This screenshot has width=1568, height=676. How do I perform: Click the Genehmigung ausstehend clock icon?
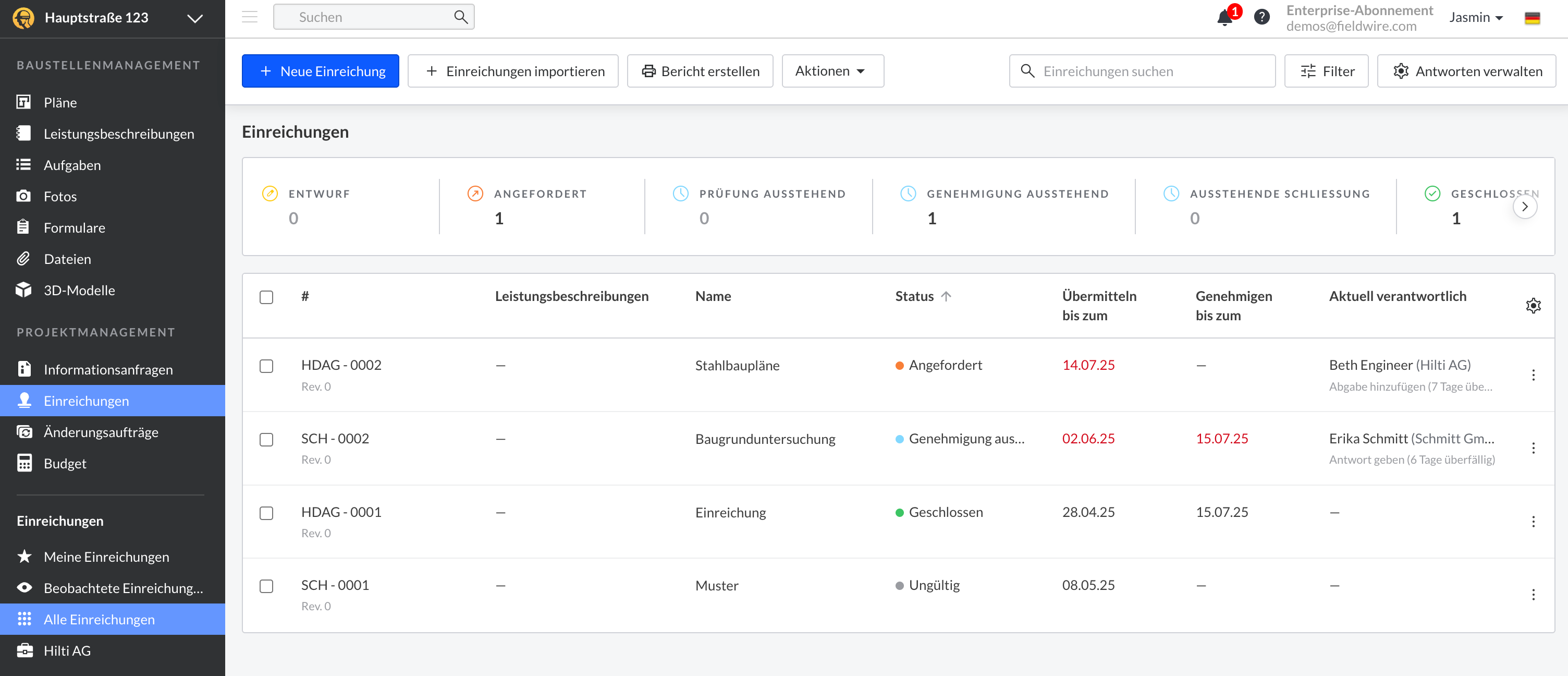tap(908, 194)
